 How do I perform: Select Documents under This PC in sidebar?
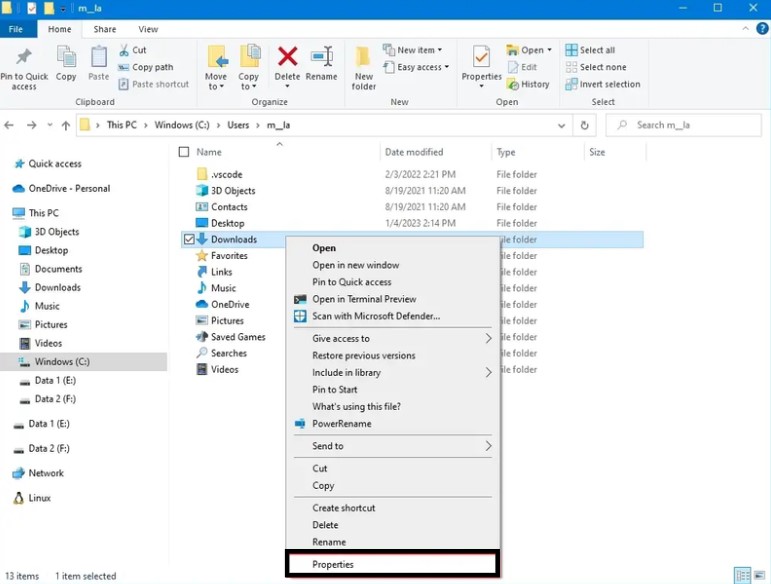51,269
